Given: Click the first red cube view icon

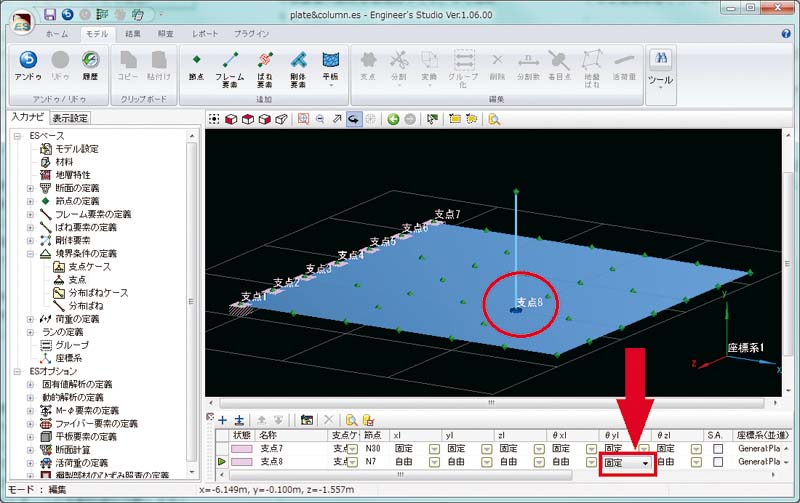Looking at the screenshot, I should click(231, 119).
